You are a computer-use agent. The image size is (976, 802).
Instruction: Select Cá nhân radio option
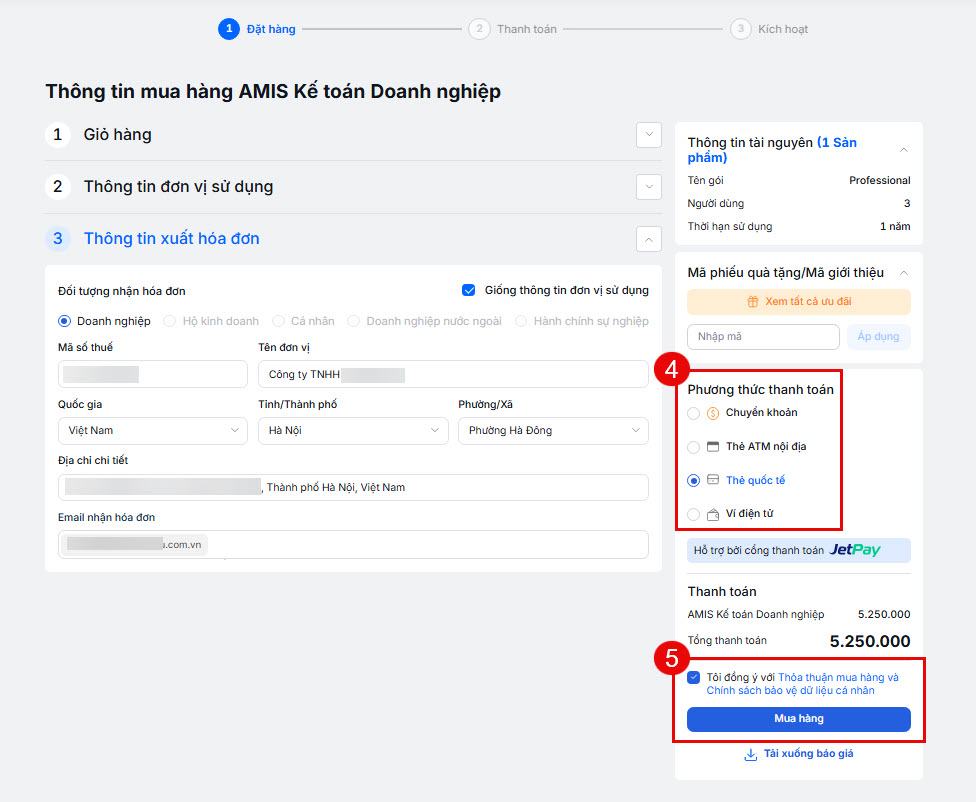click(278, 321)
